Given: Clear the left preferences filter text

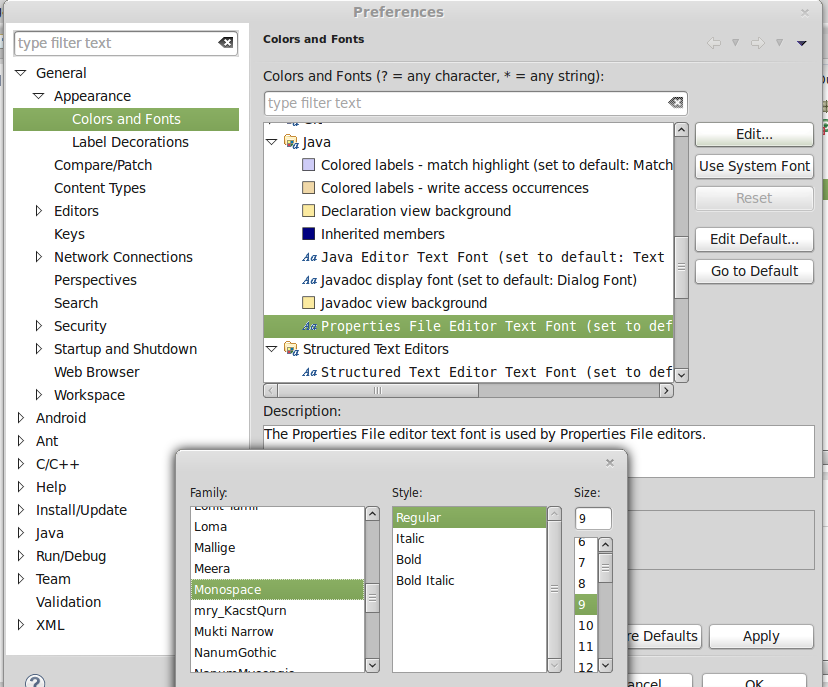Looking at the screenshot, I should coord(226,43).
